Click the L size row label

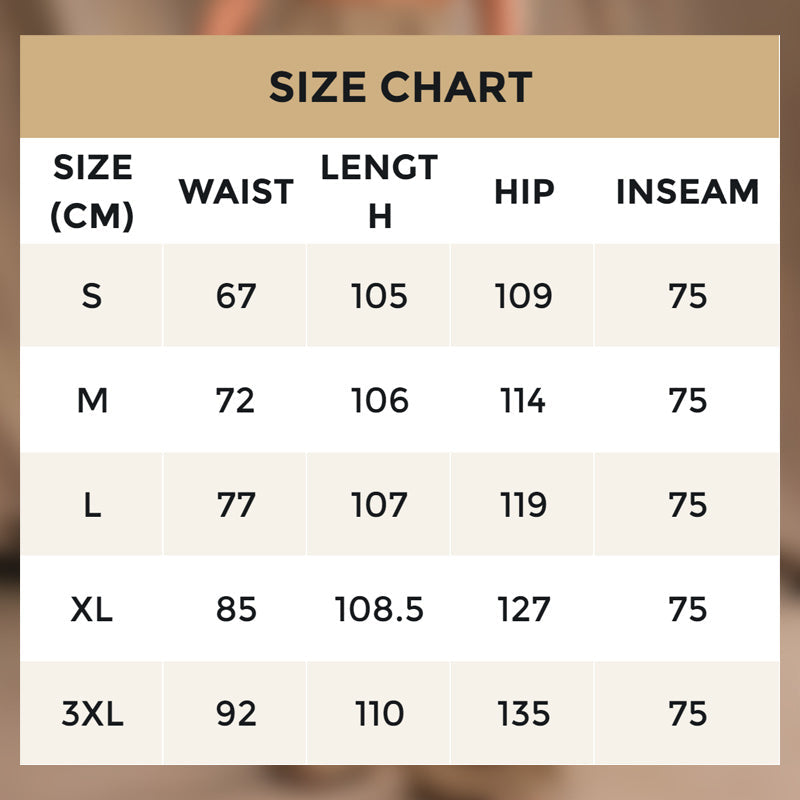(x=92, y=505)
